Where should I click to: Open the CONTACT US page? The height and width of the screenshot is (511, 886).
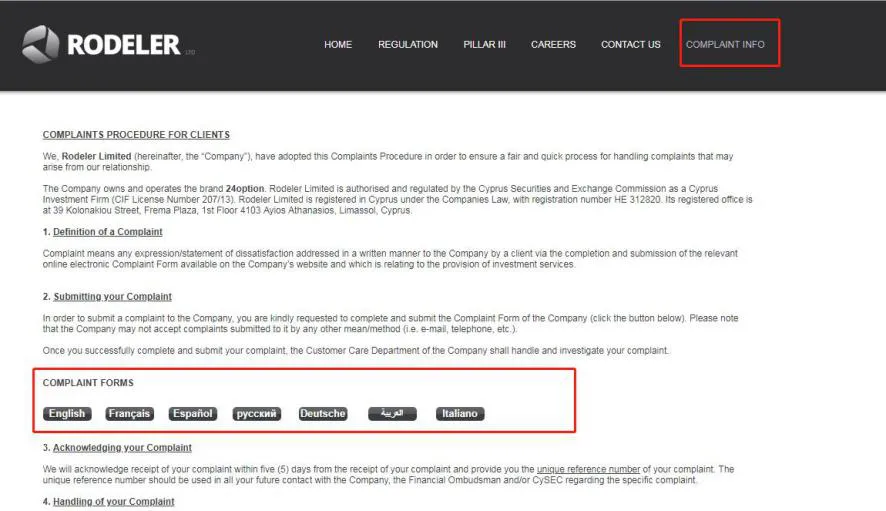click(x=631, y=45)
